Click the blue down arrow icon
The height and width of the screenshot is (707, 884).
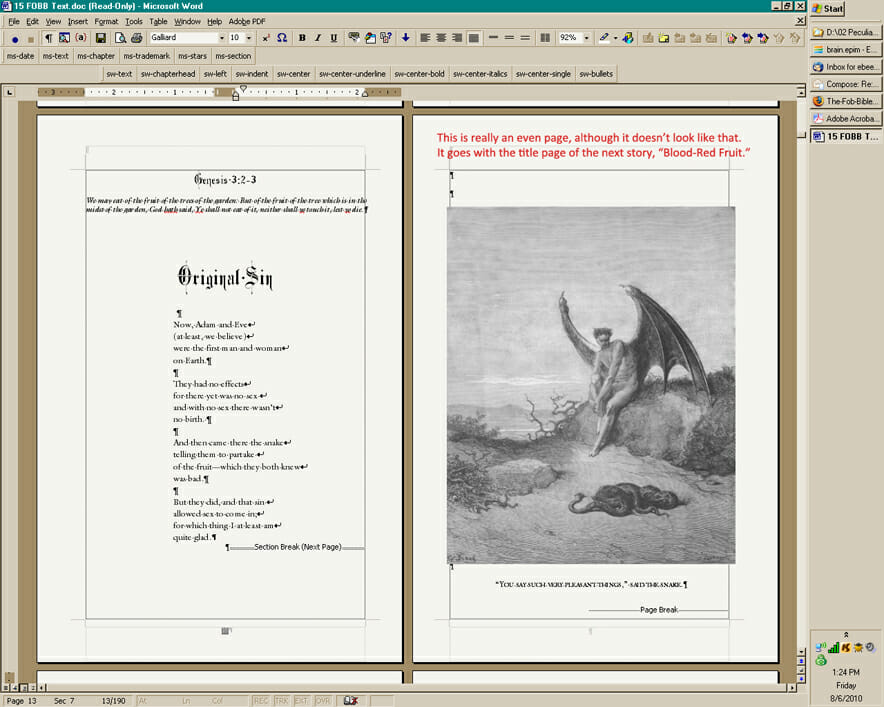405,38
